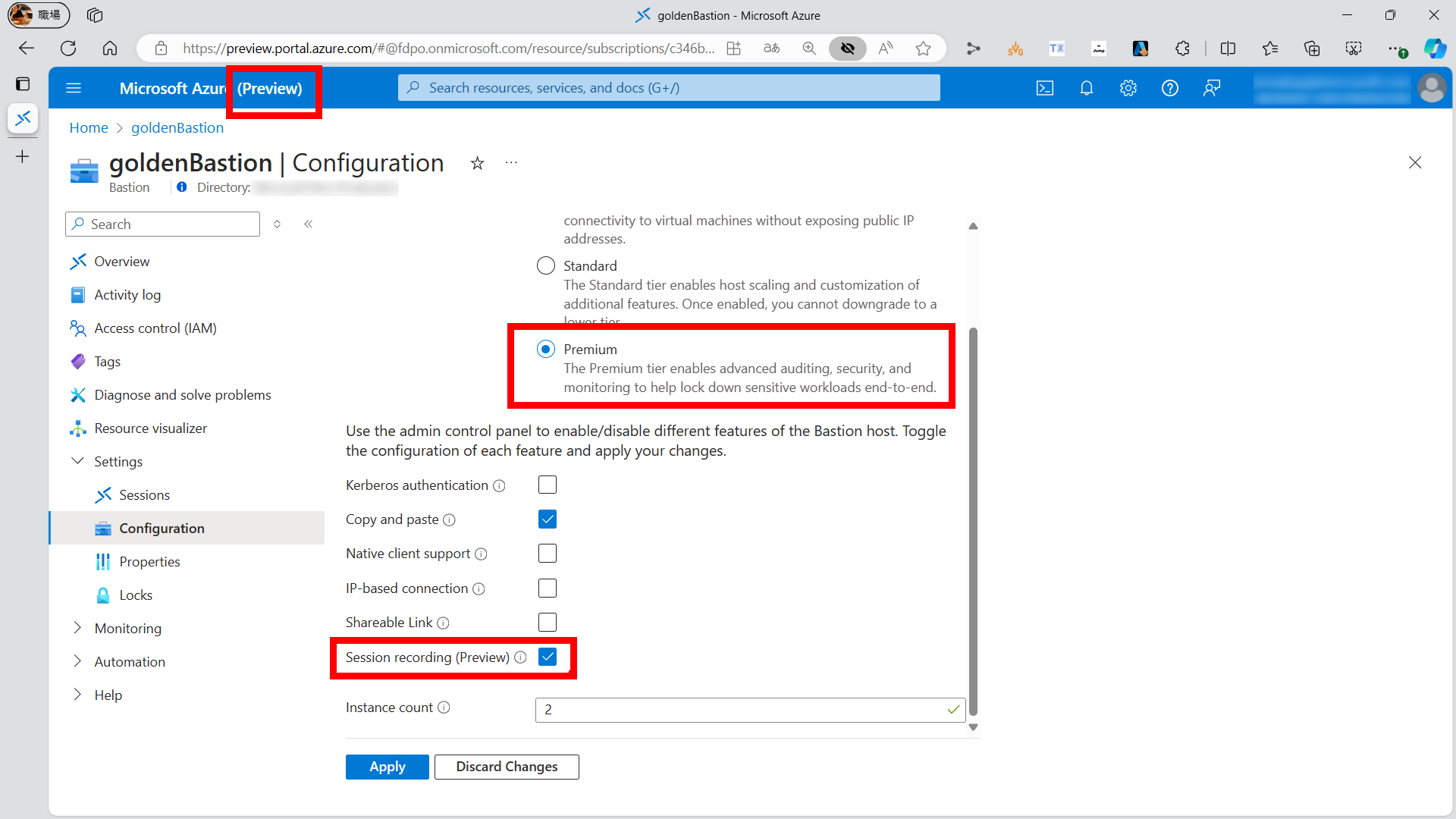Open portal settings gear icon

[x=1128, y=88]
